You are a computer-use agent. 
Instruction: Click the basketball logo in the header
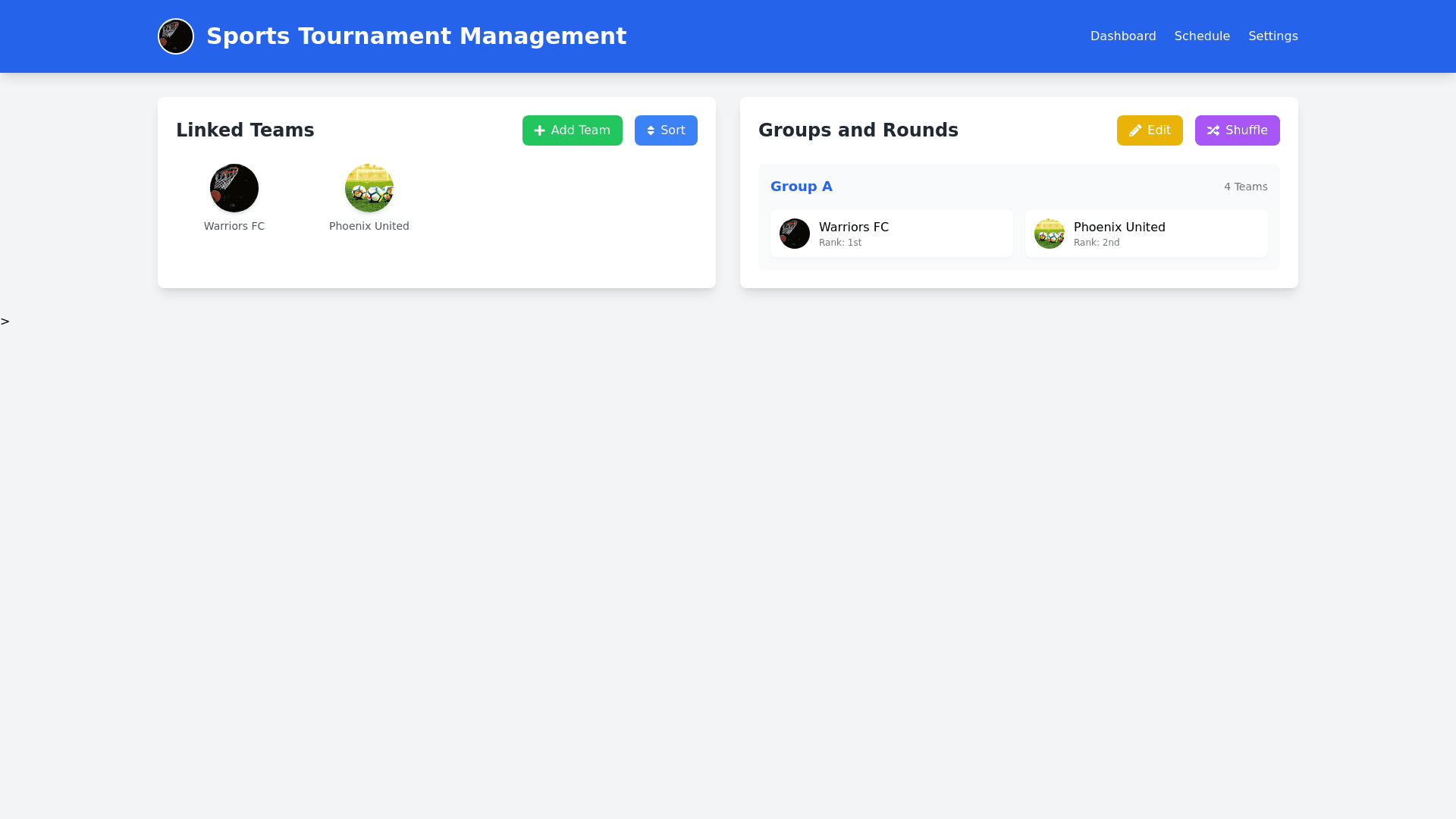[x=176, y=36]
